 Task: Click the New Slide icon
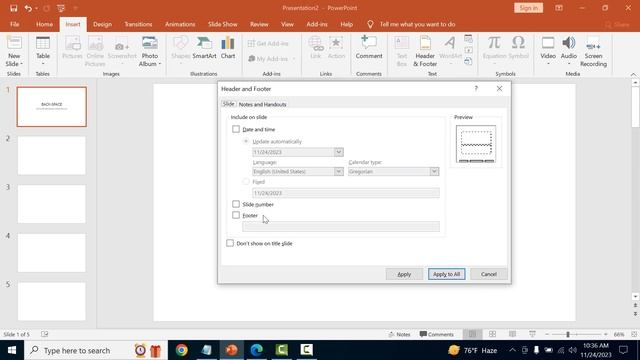[x=14, y=43]
